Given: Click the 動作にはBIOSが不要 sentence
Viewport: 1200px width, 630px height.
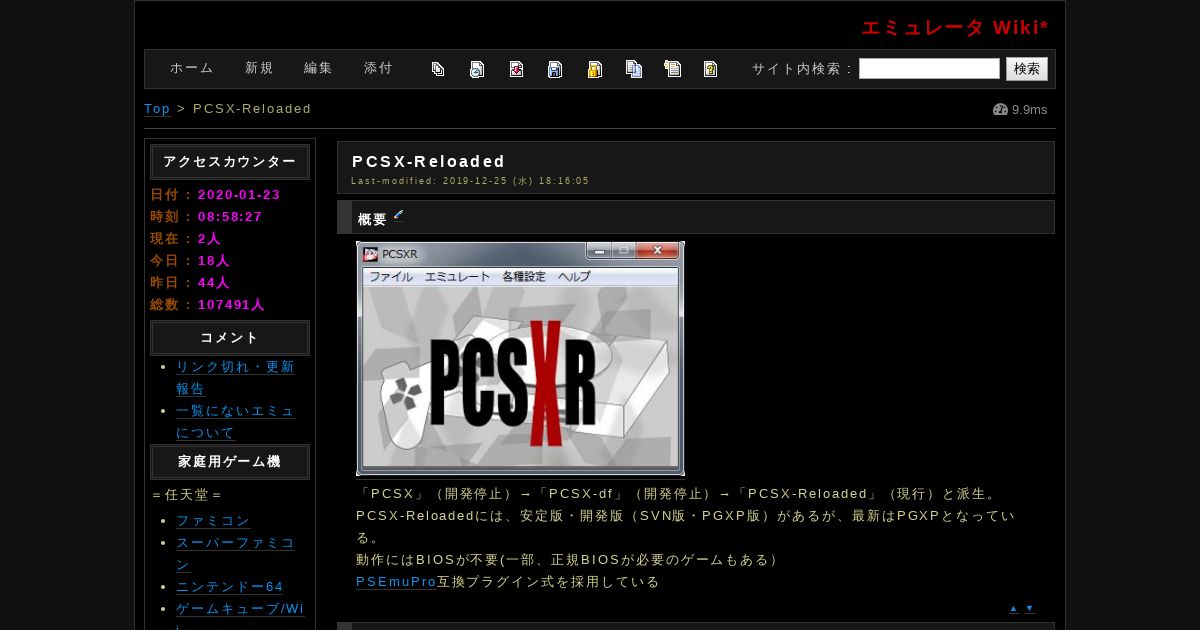Looking at the screenshot, I should (567, 559).
